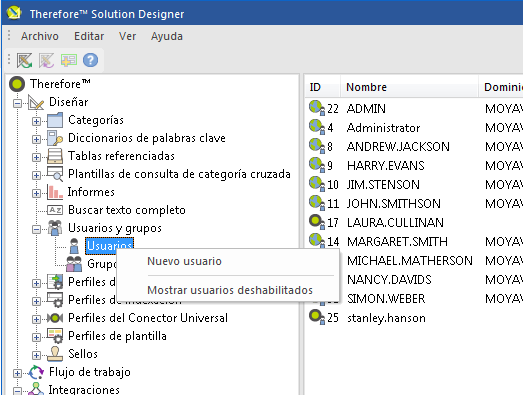
Task: Click the Plantillas de consulta magnifier icon
Action: point(55,174)
